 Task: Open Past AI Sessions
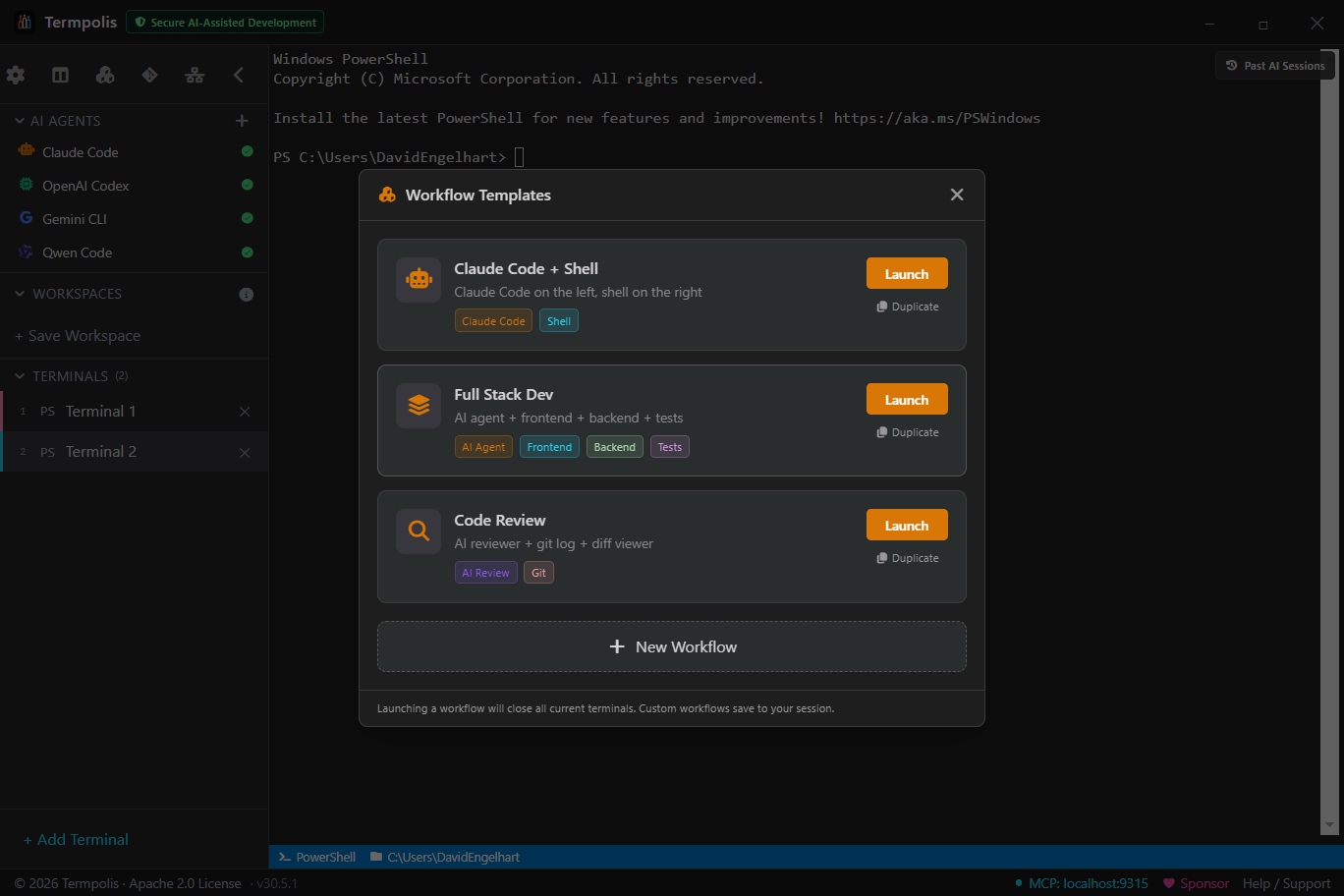coord(1275,66)
